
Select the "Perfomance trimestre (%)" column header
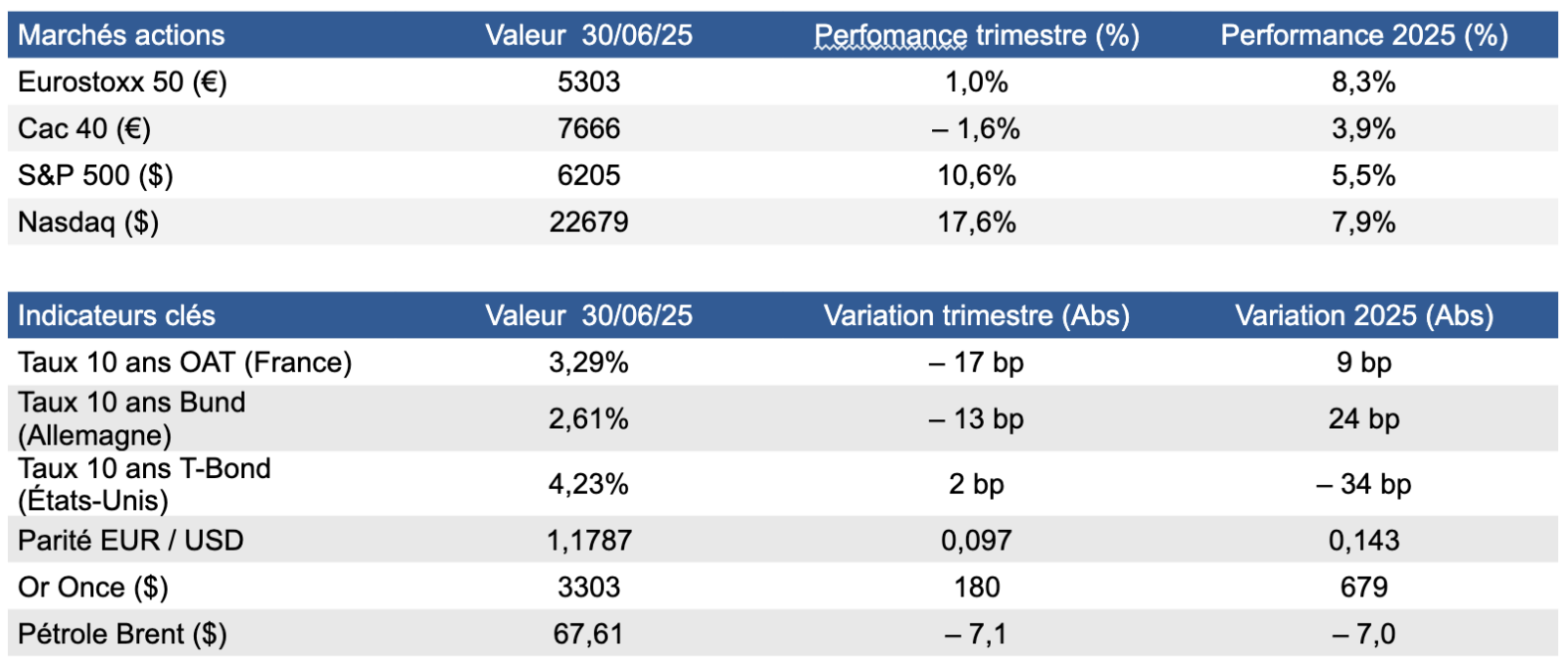tap(976, 35)
